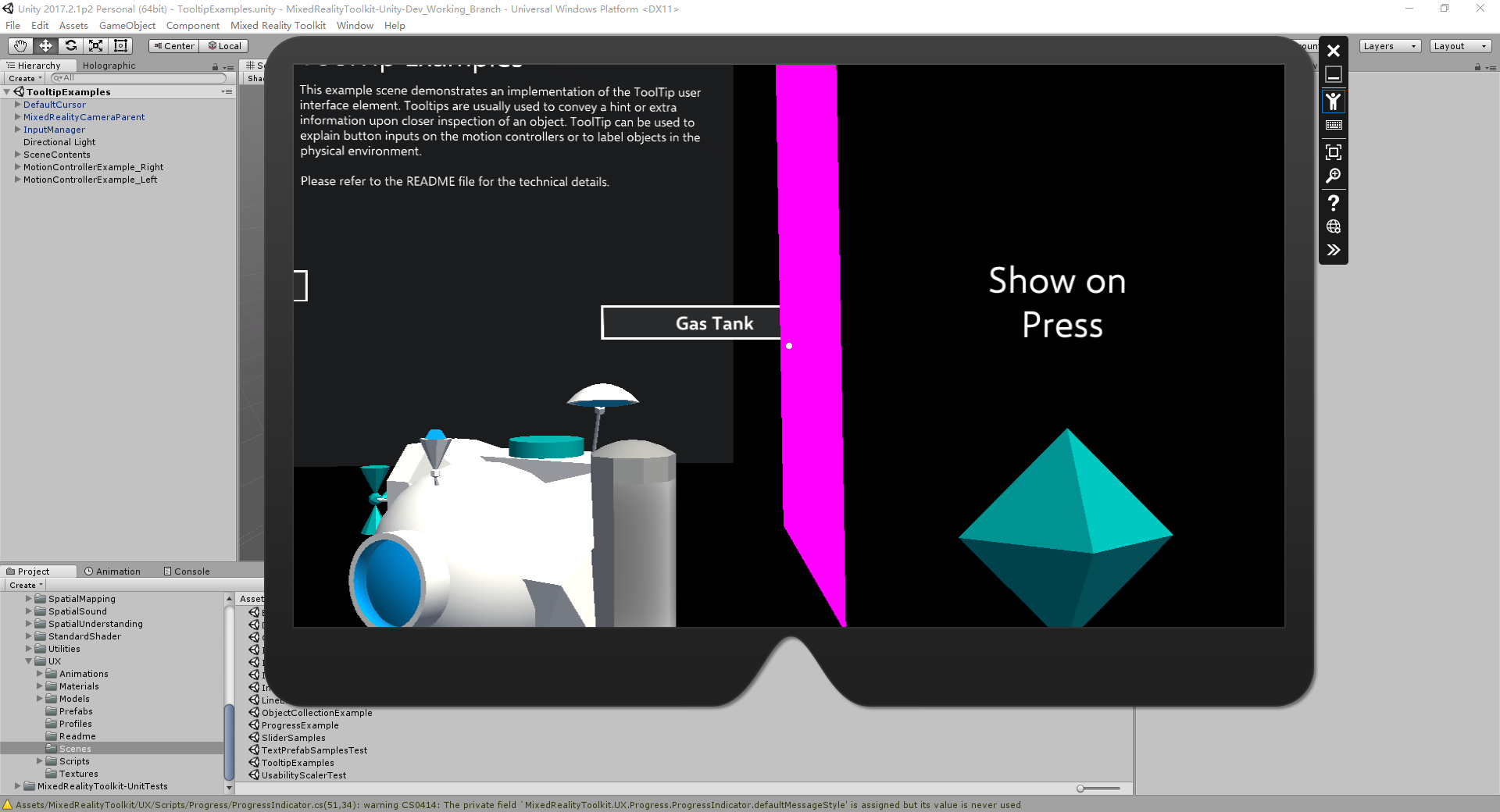Click the magnifier zoom icon in emulation panel
The image size is (1500, 812).
[1334, 175]
